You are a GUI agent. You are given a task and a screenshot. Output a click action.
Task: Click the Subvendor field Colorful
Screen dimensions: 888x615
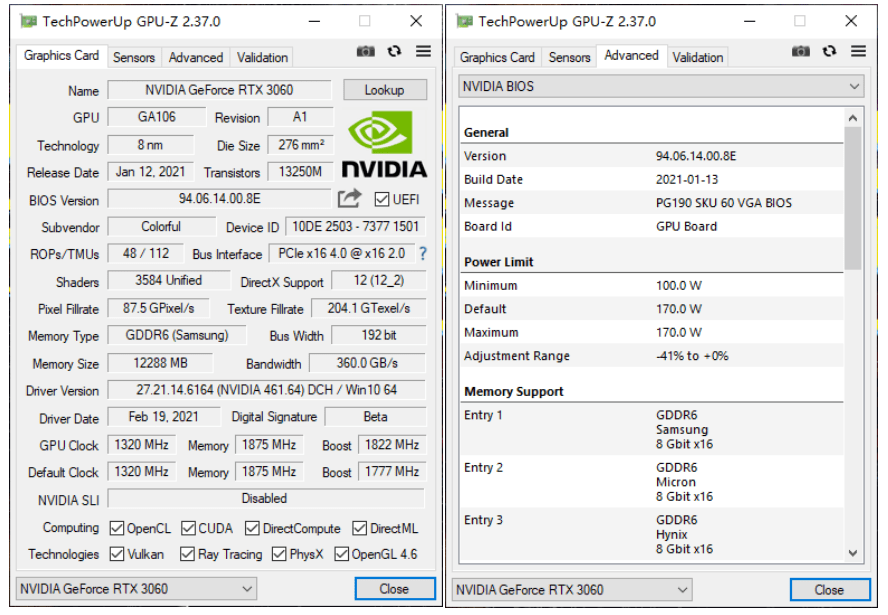[x=161, y=227]
